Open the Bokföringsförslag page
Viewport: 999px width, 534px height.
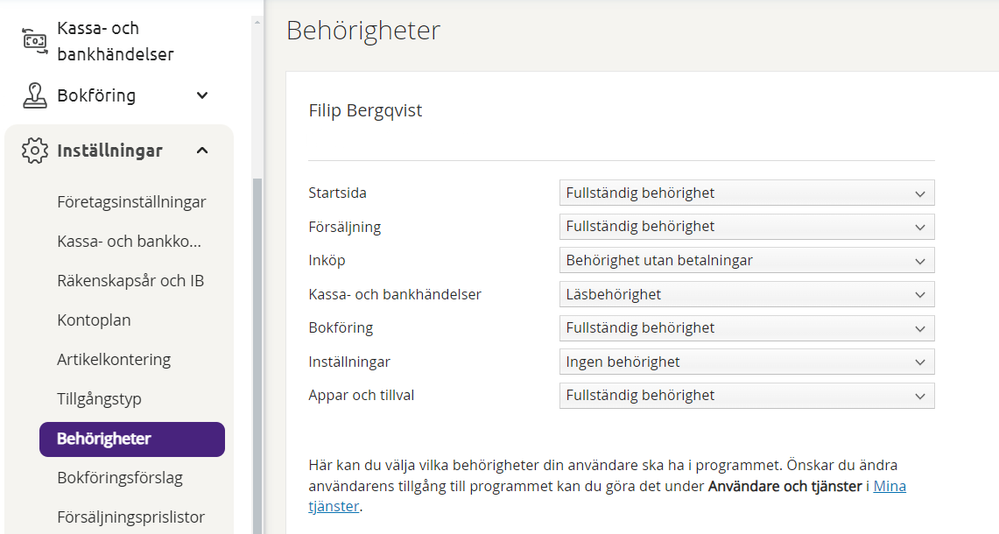point(120,478)
